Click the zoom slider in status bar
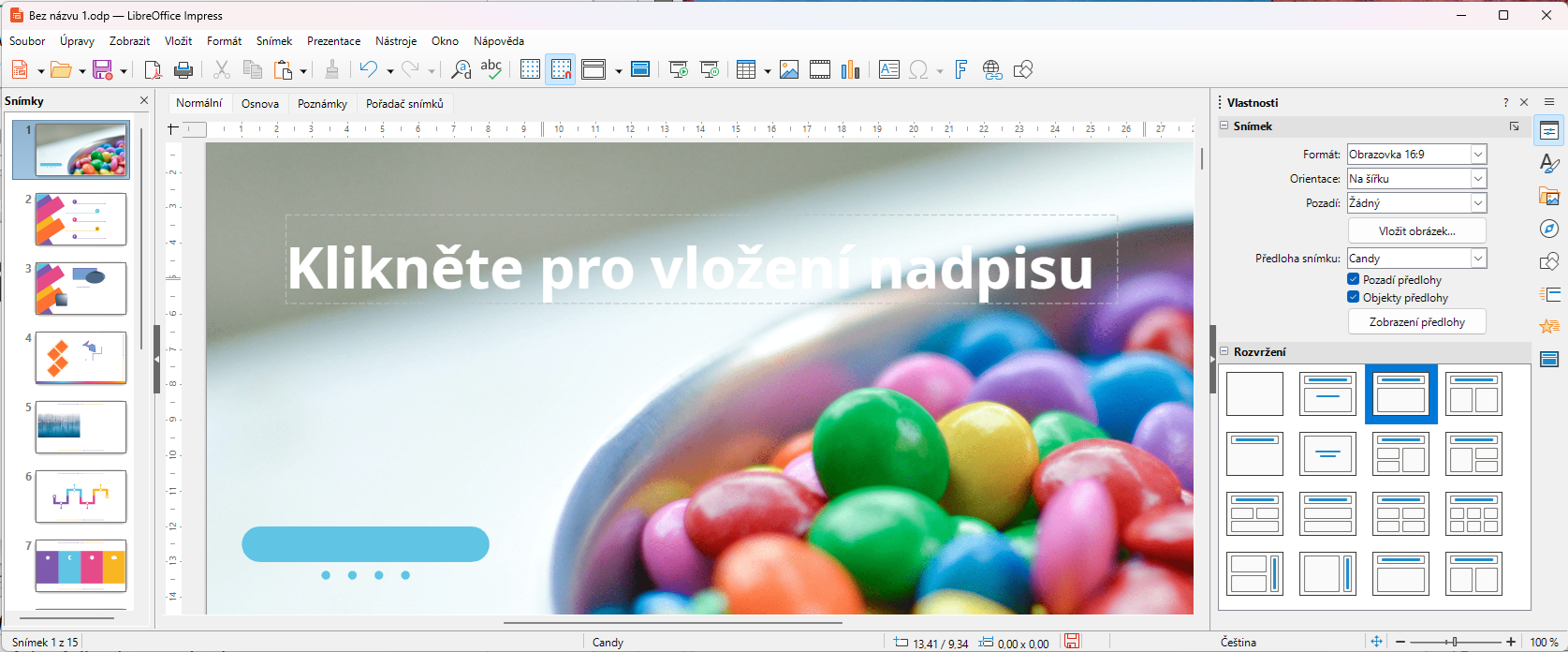 (x=1455, y=642)
